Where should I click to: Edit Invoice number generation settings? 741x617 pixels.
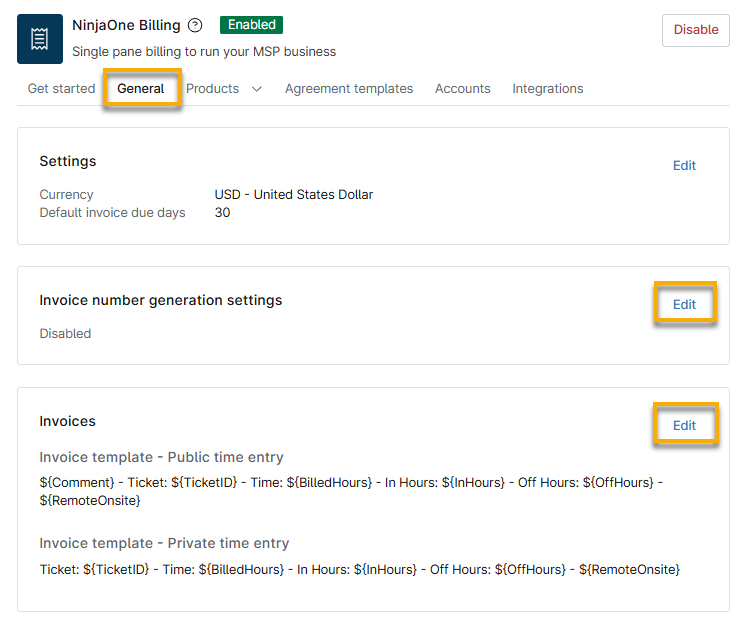click(684, 304)
